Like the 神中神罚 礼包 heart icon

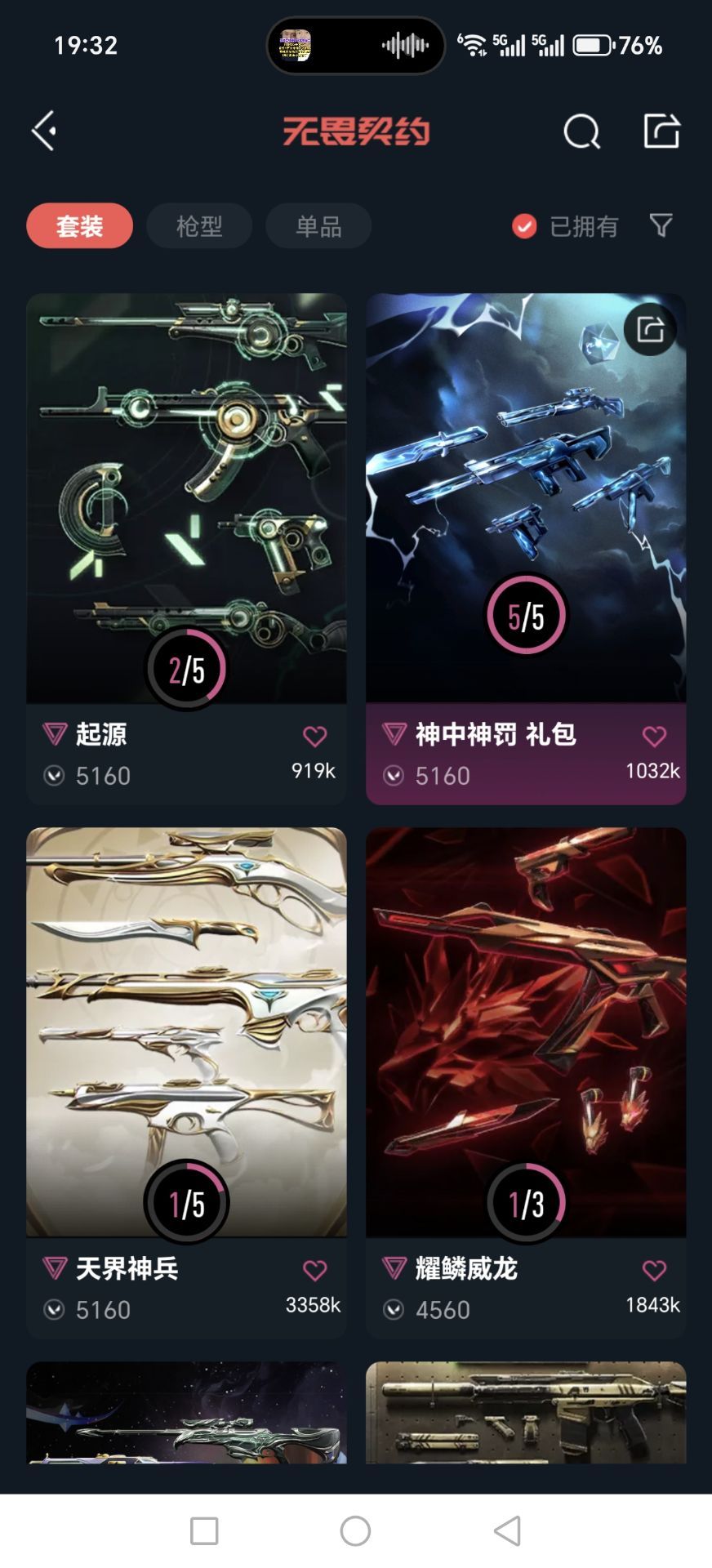(x=654, y=736)
